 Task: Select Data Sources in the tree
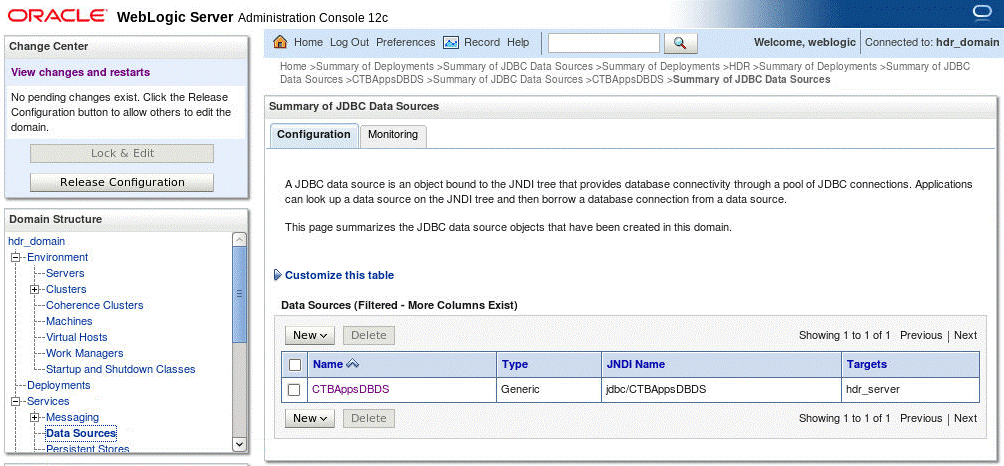tap(81, 433)
